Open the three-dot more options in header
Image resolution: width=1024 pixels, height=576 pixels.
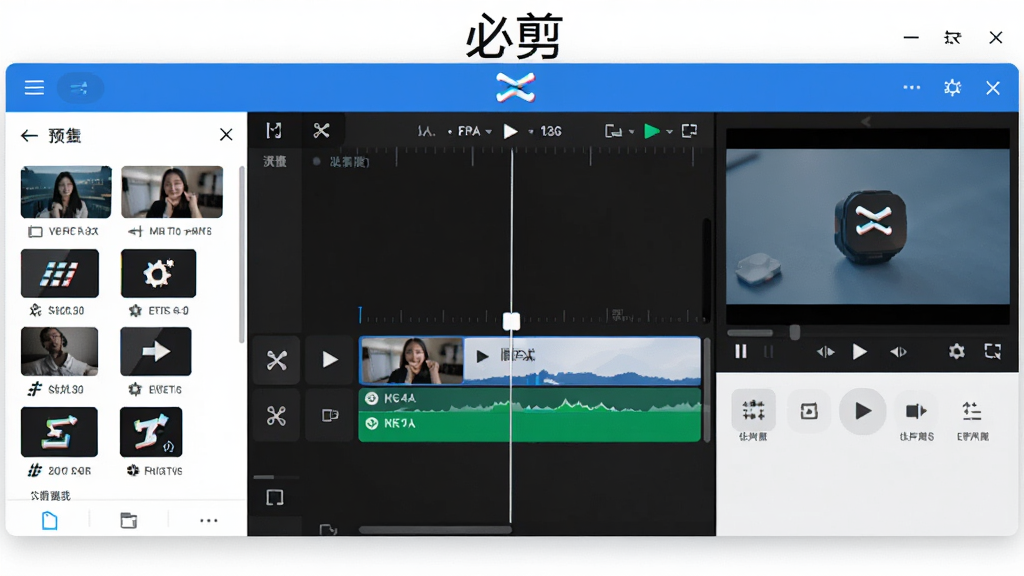[912, 88]
